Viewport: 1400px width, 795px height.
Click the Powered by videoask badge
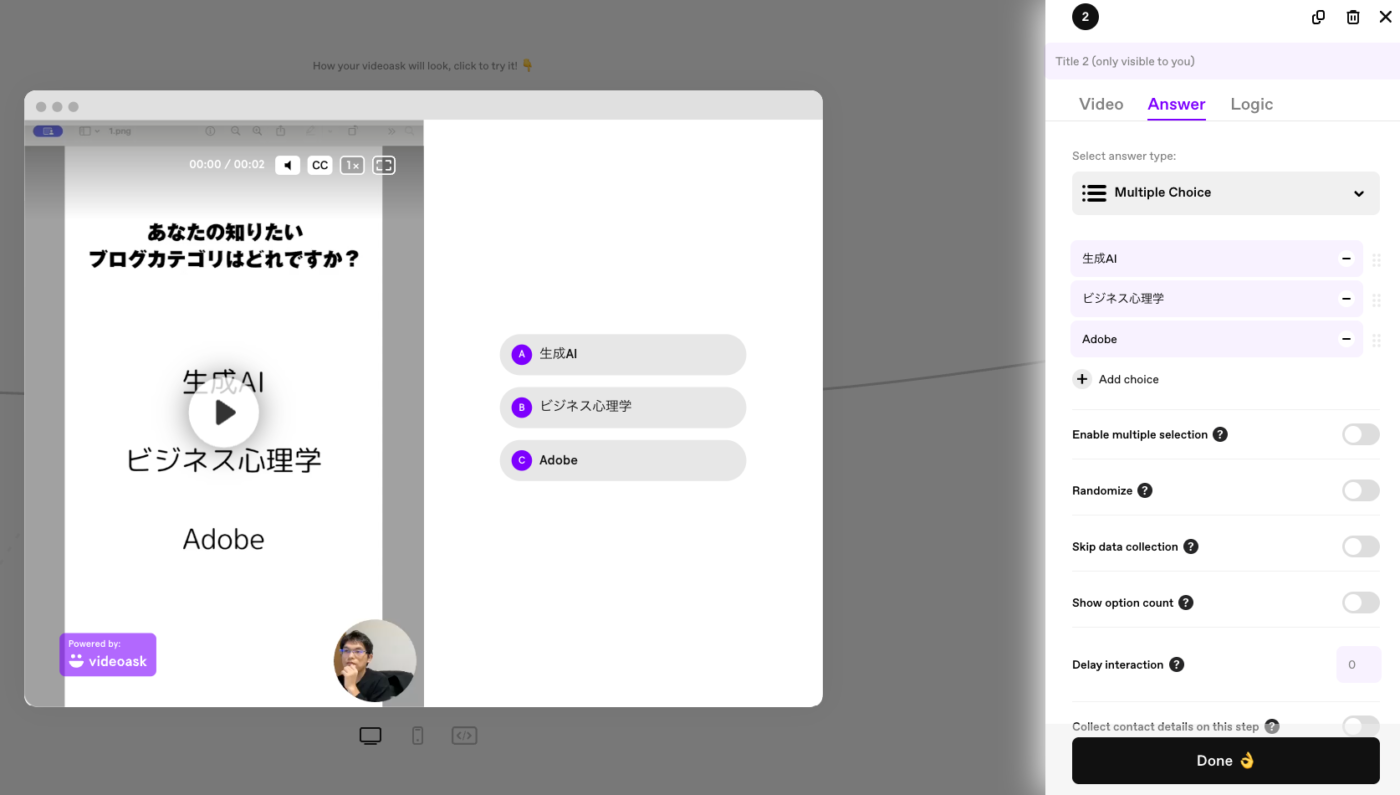tap(108, 654)
